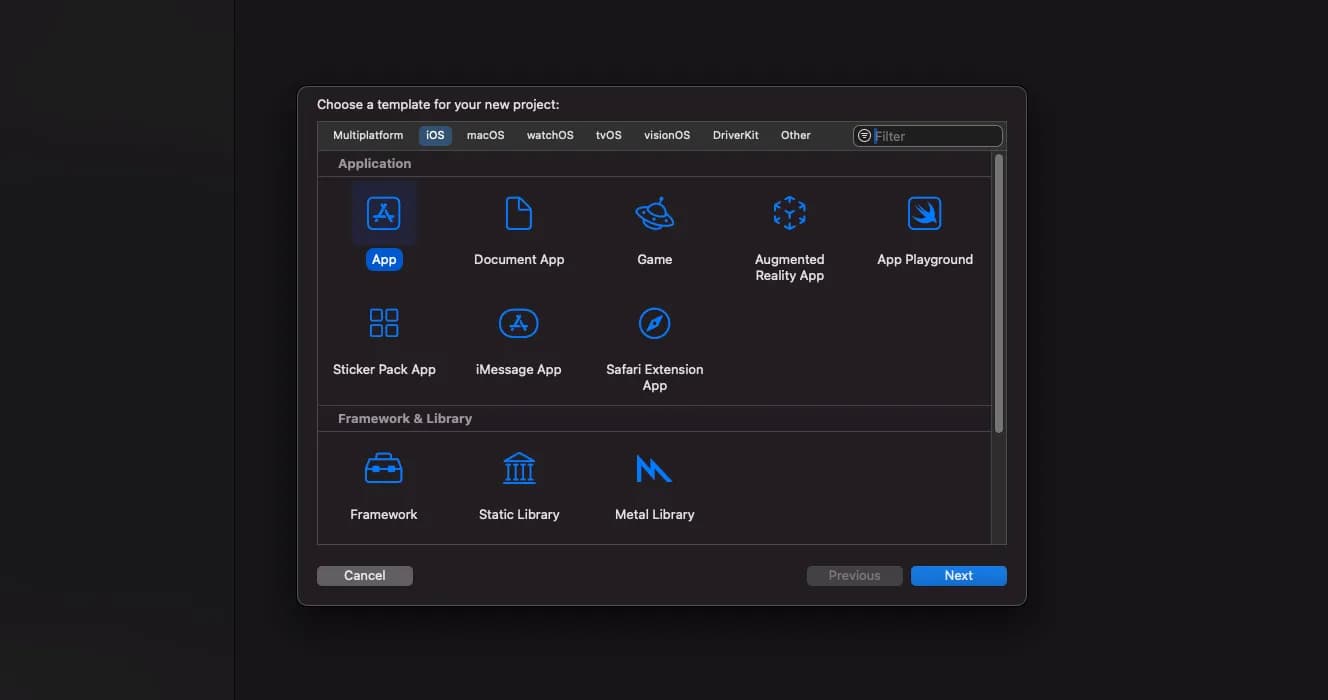The width and height of the screenshot is (1328, 700).
Task: Pick the iMessage App template
Action: click(519, 324)
